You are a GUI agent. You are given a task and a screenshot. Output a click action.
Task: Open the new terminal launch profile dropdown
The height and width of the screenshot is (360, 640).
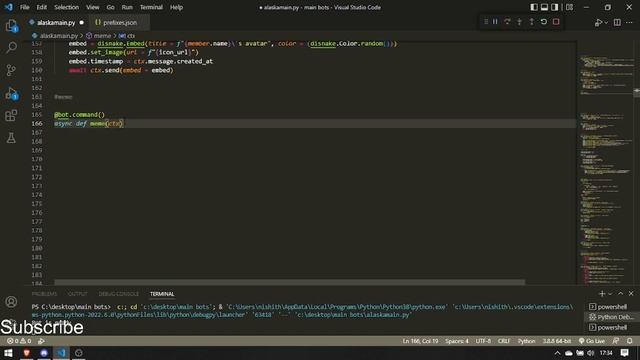click(610, 294)
